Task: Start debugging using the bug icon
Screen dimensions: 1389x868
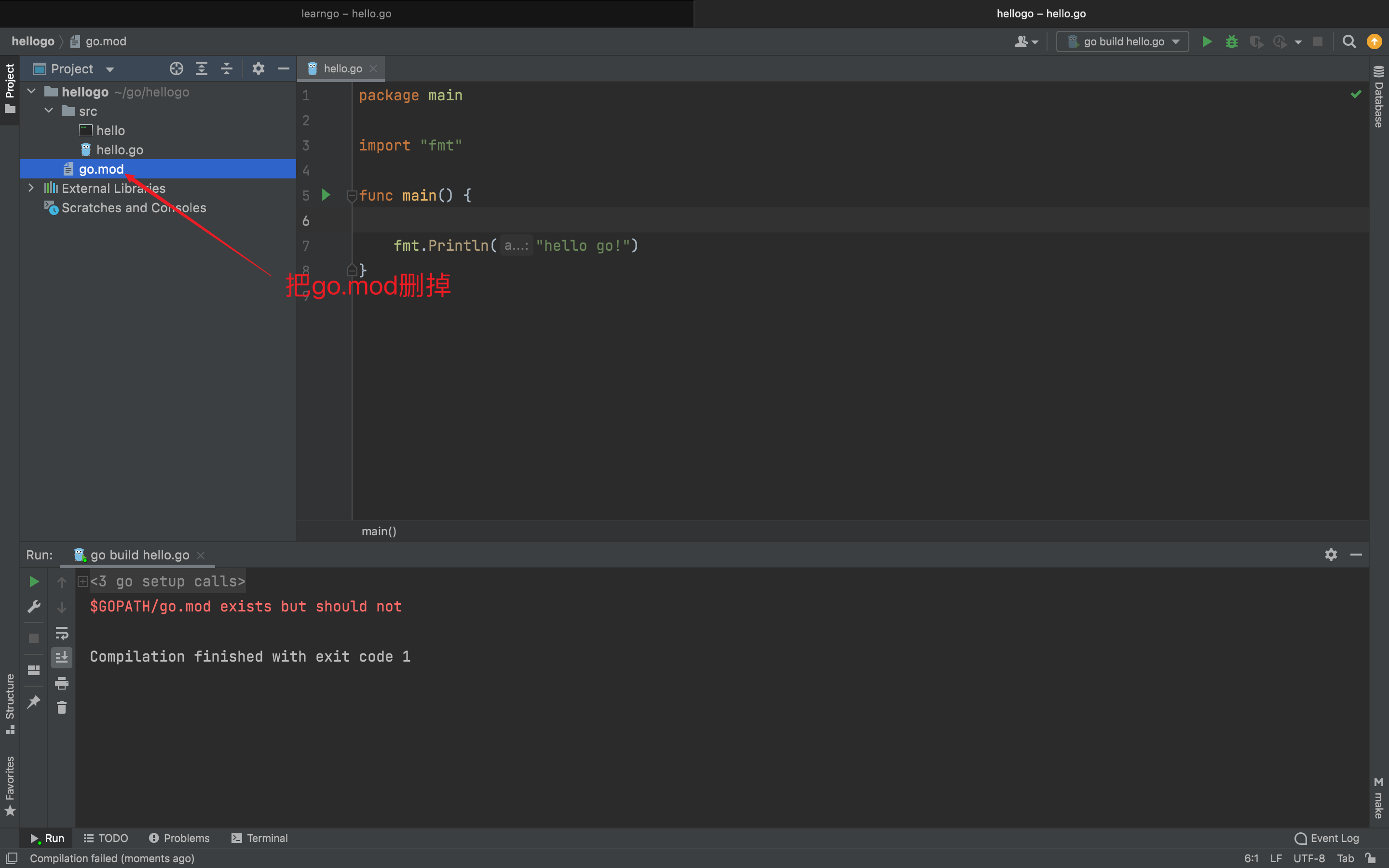Action: (x=1232, y=41)
